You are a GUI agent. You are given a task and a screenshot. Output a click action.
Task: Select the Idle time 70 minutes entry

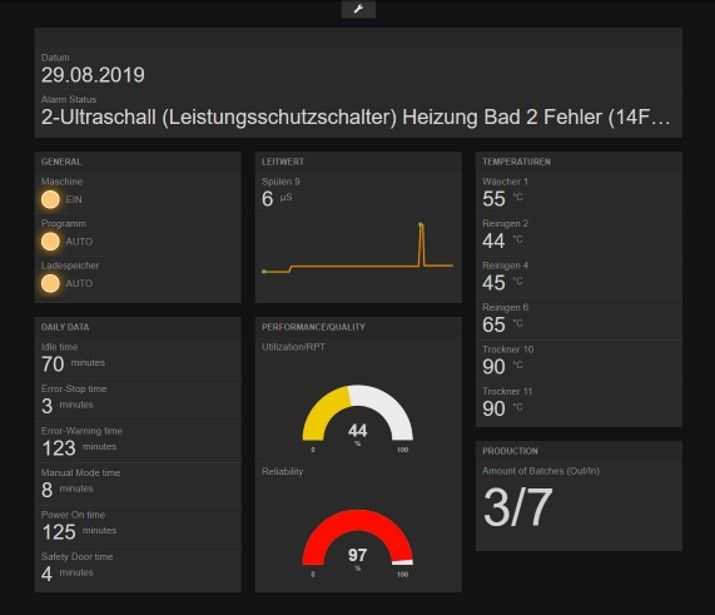(x=53, y=364)
